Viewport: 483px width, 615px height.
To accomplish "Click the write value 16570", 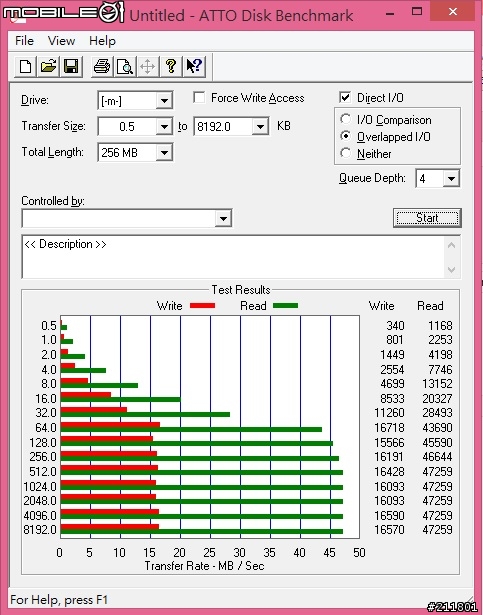I will (x=389, y=530).
